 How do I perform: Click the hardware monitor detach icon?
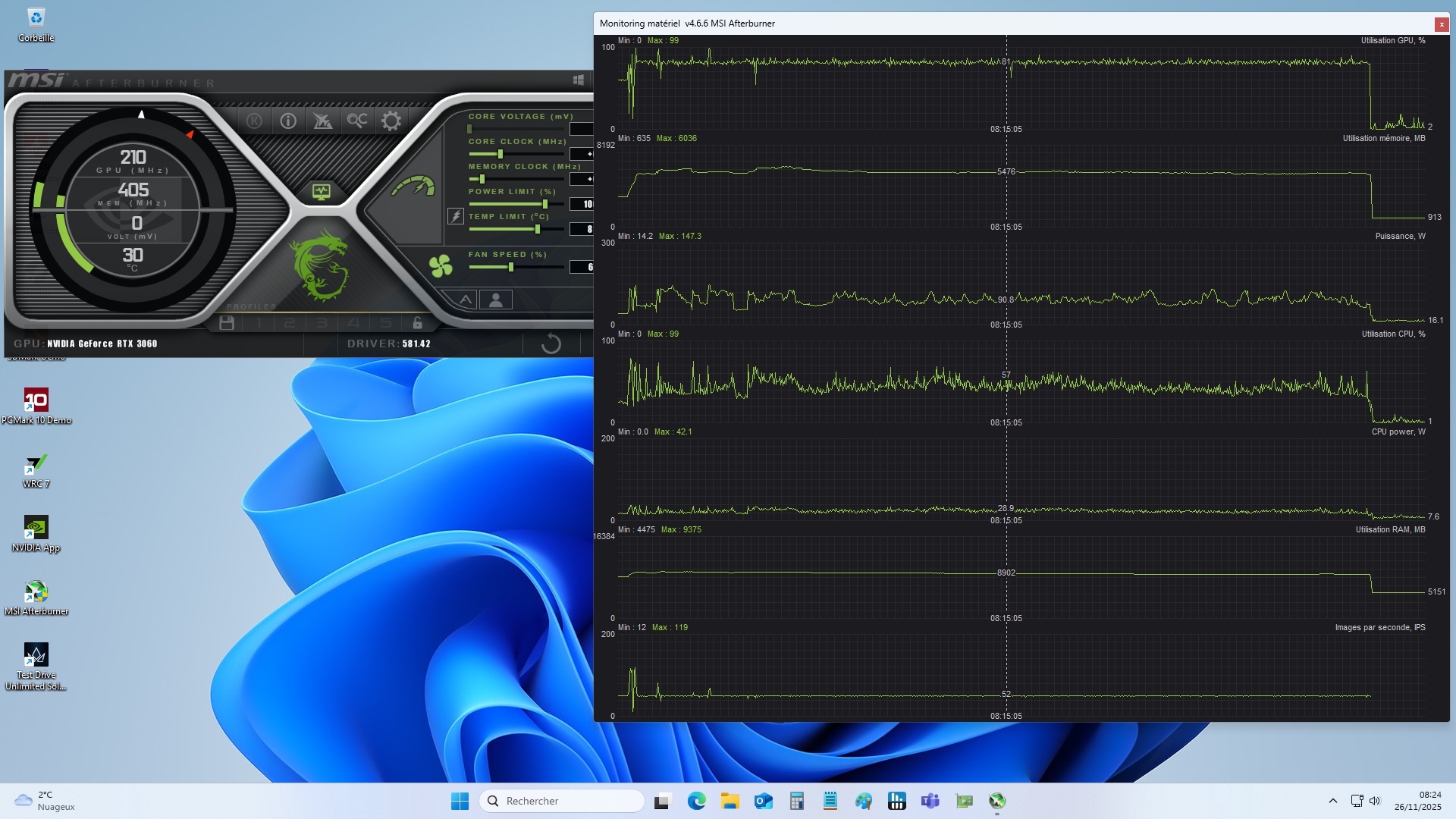pos(322,192)
